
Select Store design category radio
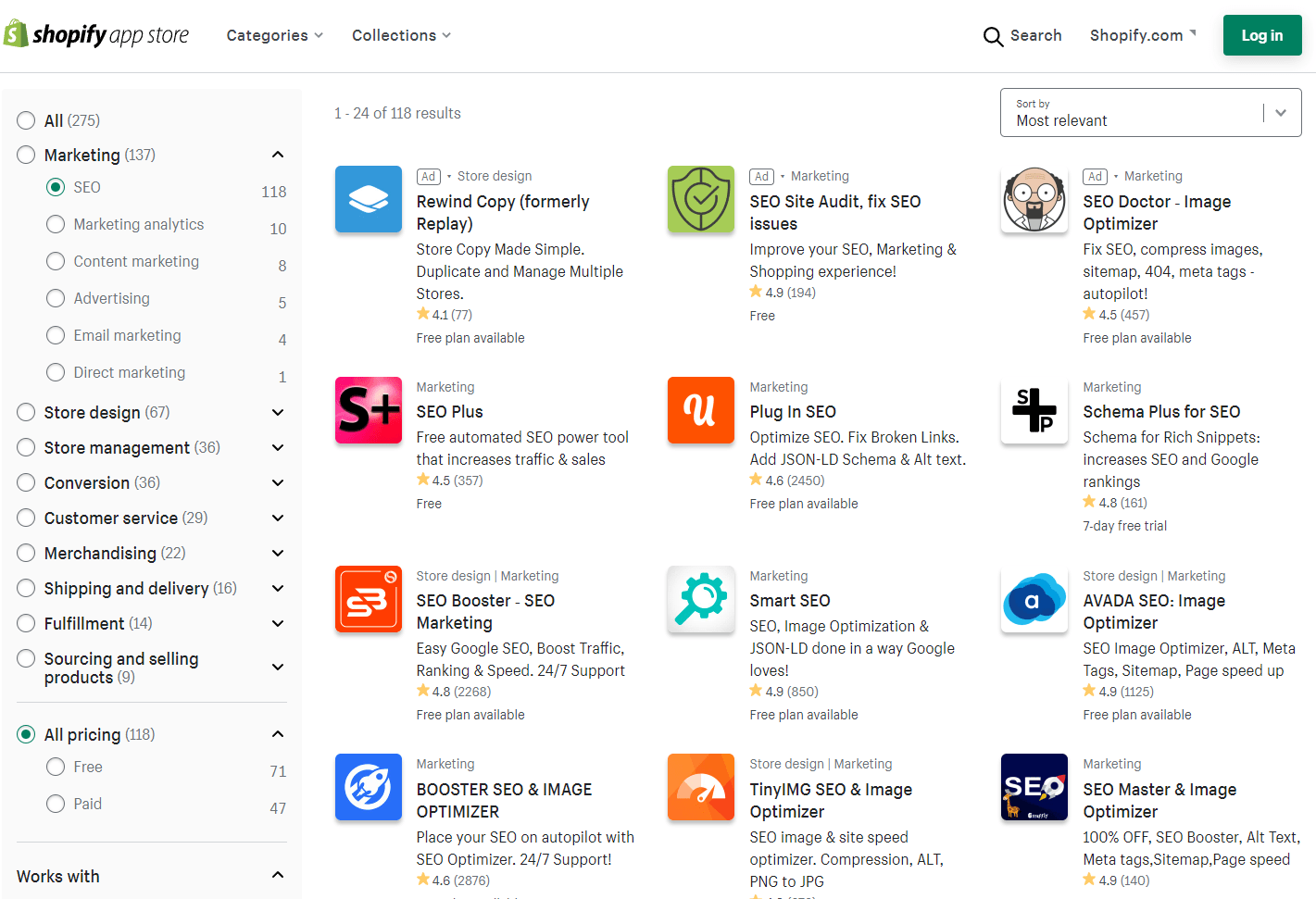pos(26,412)
